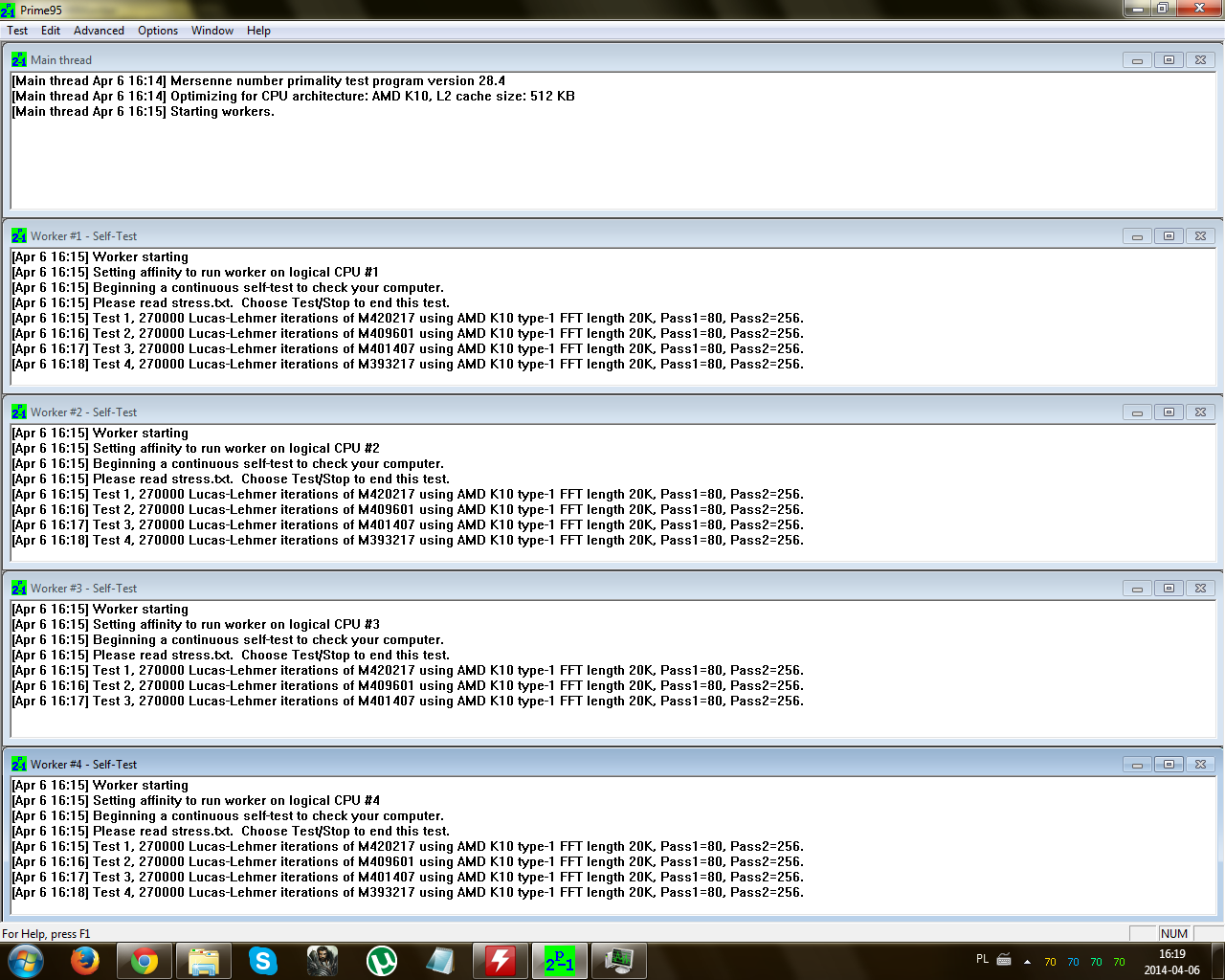Click the Worker #1 window icon
The height and width of the screenshot is (980, 1225).
pos(19,235)
